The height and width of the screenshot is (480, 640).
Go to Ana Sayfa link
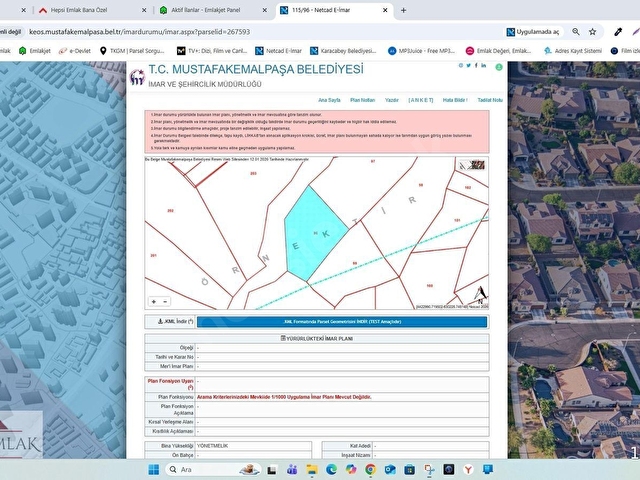click(x=329, y=100)
